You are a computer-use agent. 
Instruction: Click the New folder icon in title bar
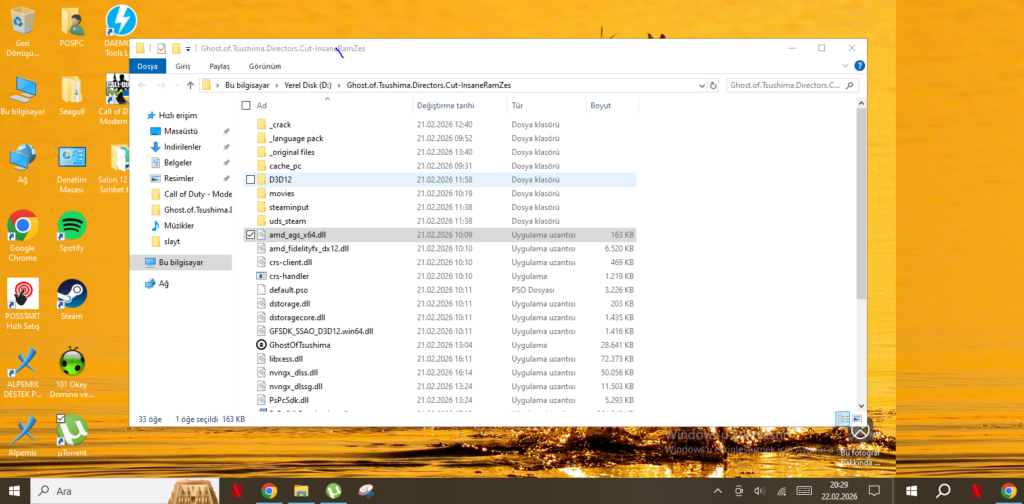click(x=176, y=48)
